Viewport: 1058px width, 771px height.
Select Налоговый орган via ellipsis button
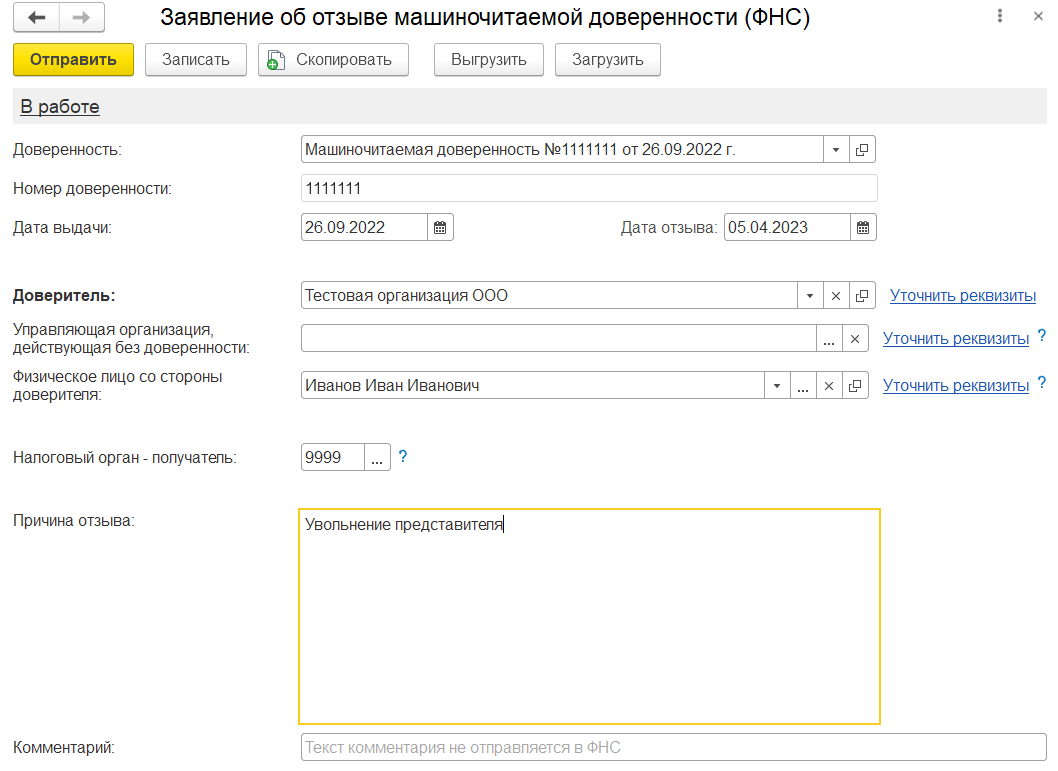(x=377, y=457)
